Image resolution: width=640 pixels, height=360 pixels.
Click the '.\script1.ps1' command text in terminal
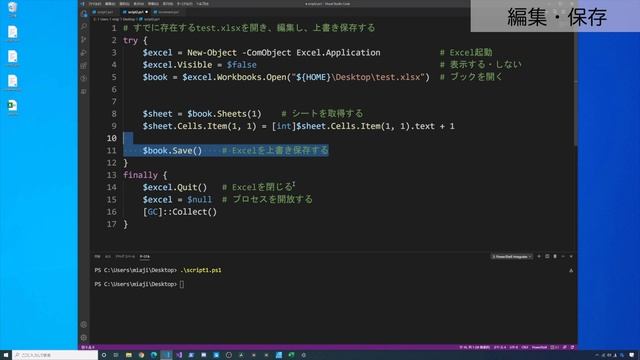(x=201, y=270)
